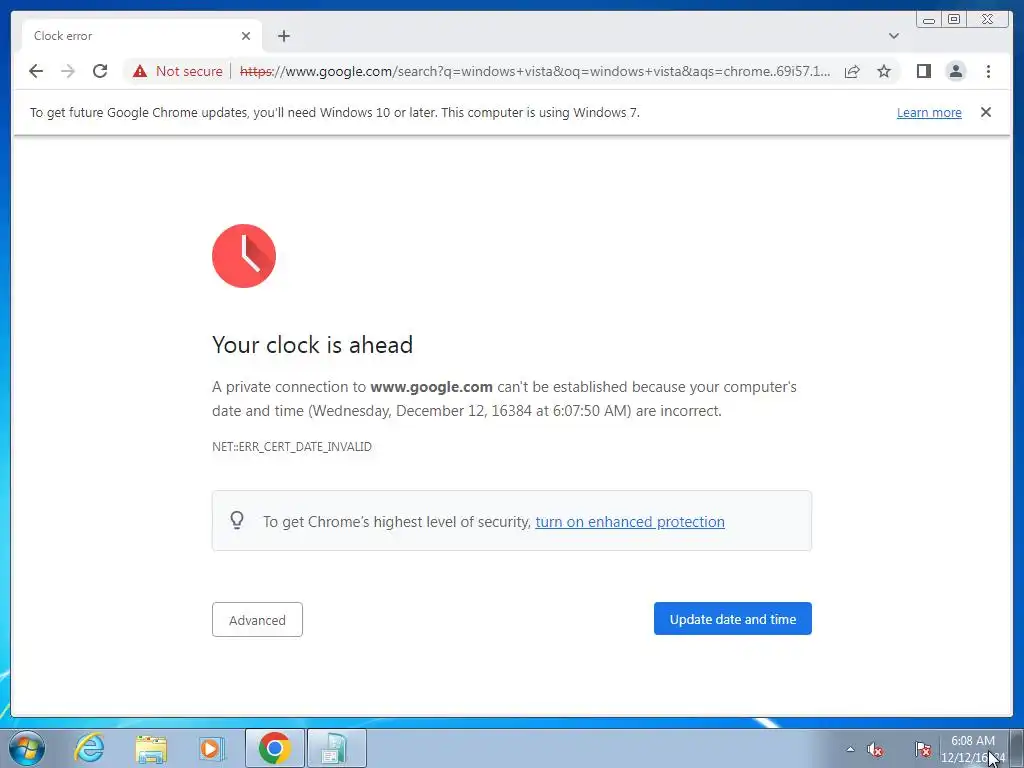
Task: Reload the current page
Action: point(100,71)
